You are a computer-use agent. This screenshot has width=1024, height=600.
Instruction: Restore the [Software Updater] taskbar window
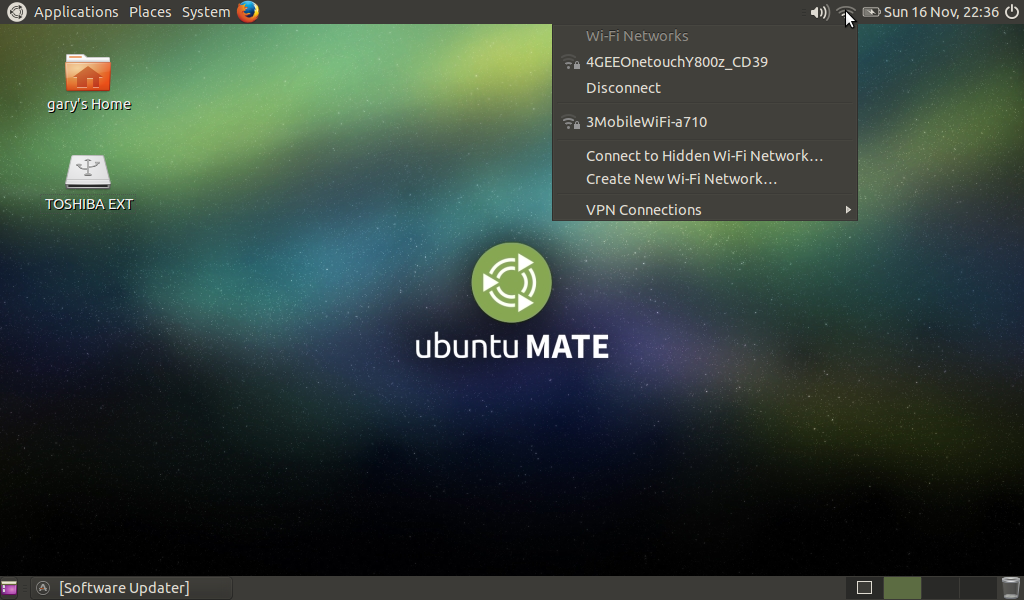131,588
